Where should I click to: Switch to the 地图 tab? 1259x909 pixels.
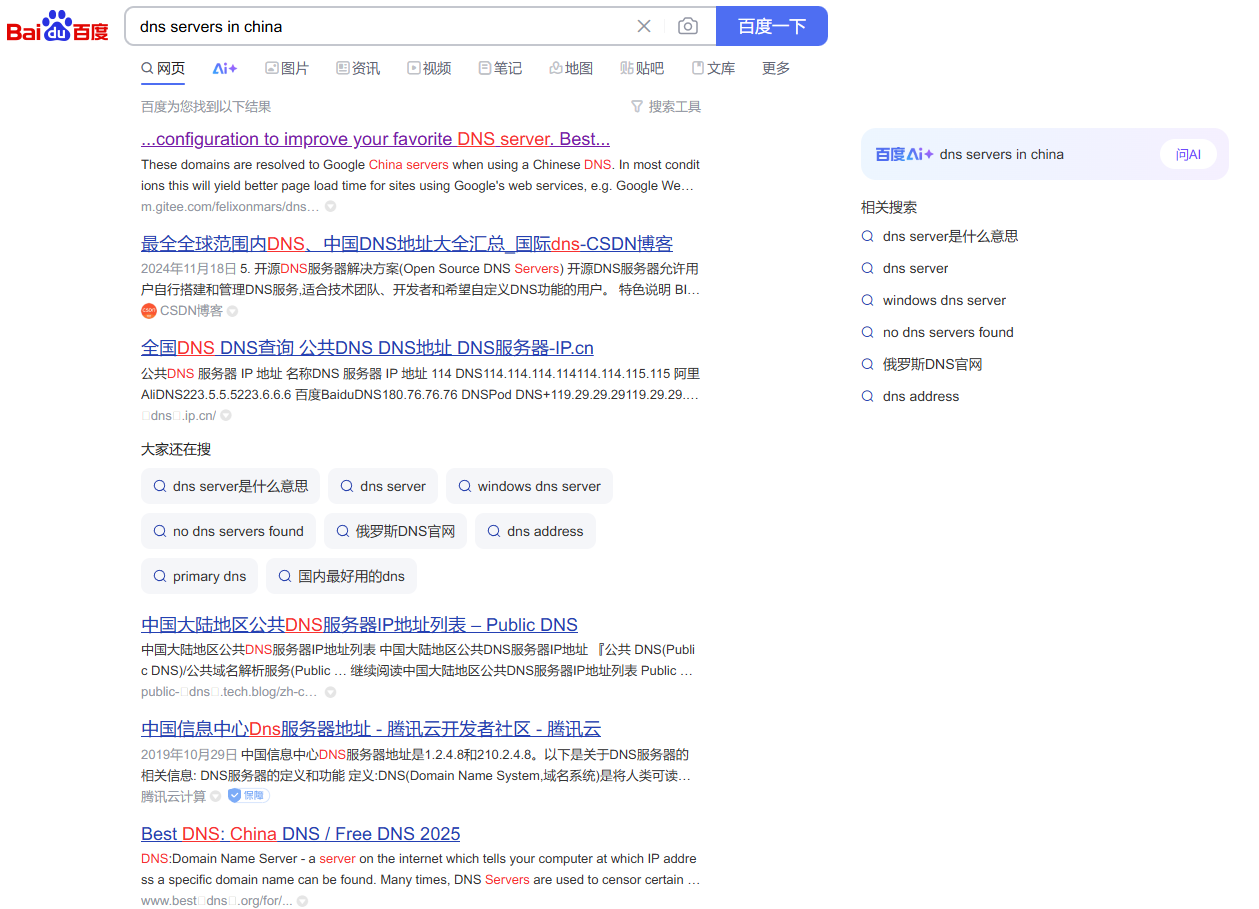[x=571, y=68]
